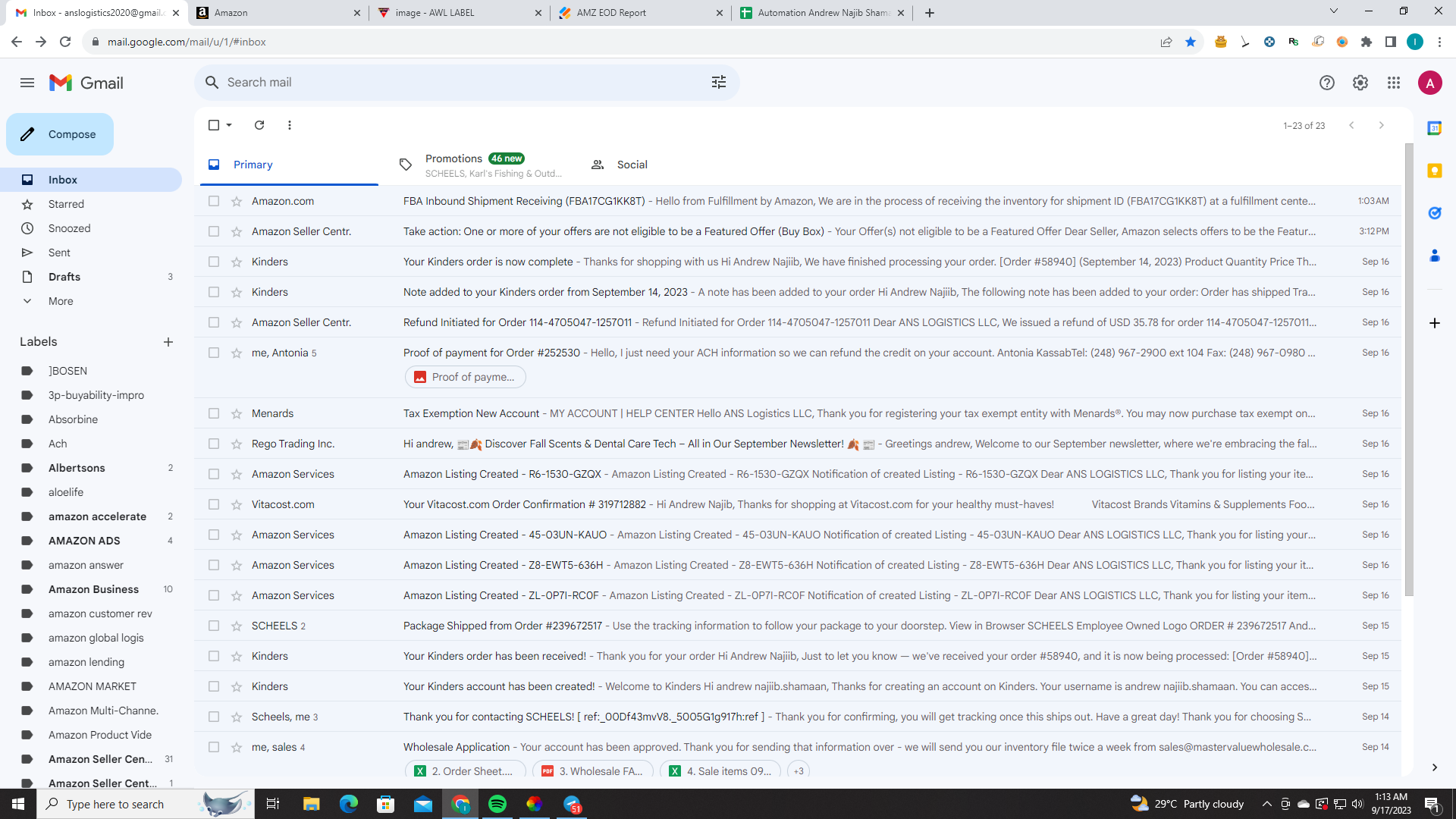Open the Proof of payme... attachment chip

[x=465, y=377]
